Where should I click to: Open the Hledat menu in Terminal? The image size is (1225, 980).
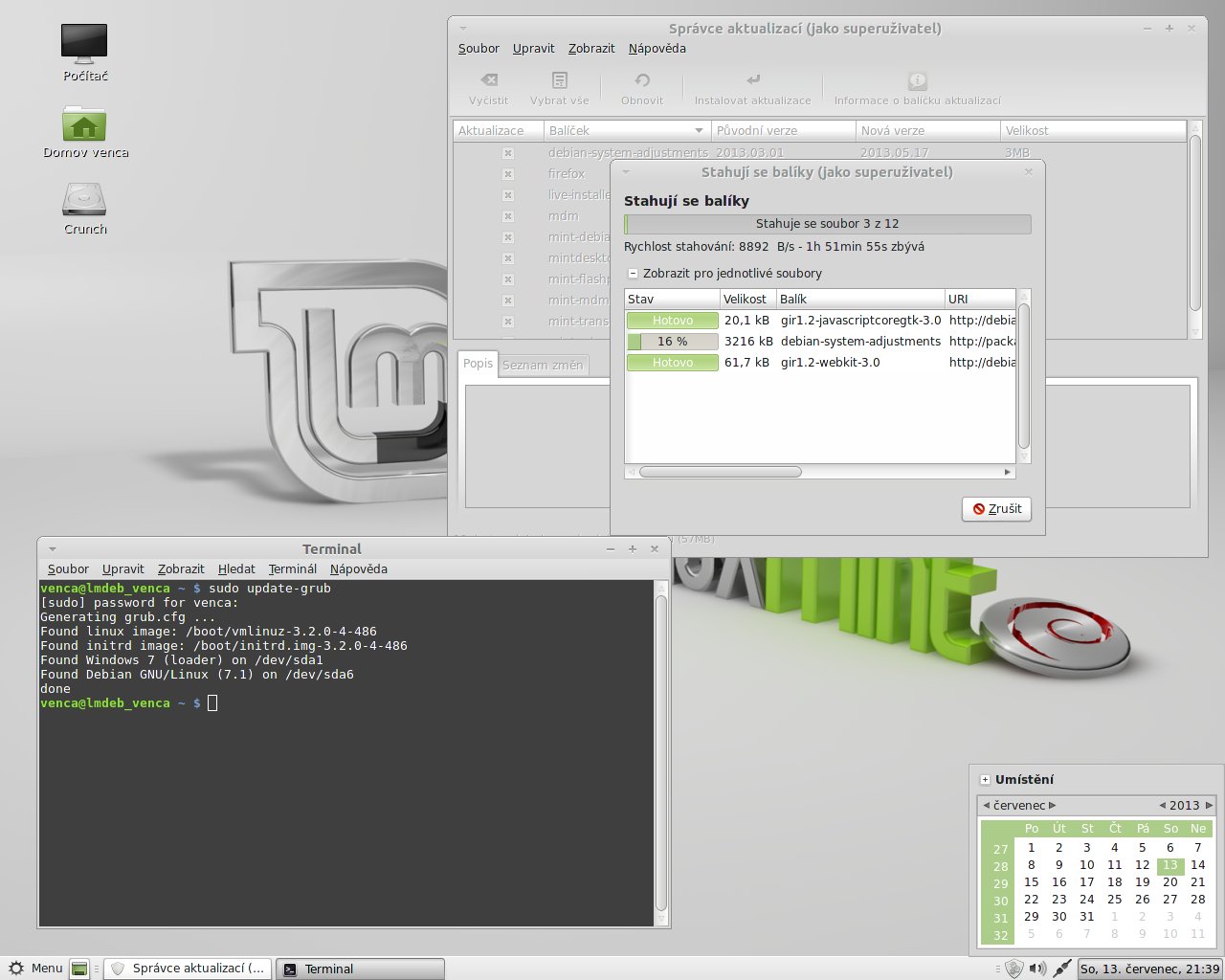point(236,568)
